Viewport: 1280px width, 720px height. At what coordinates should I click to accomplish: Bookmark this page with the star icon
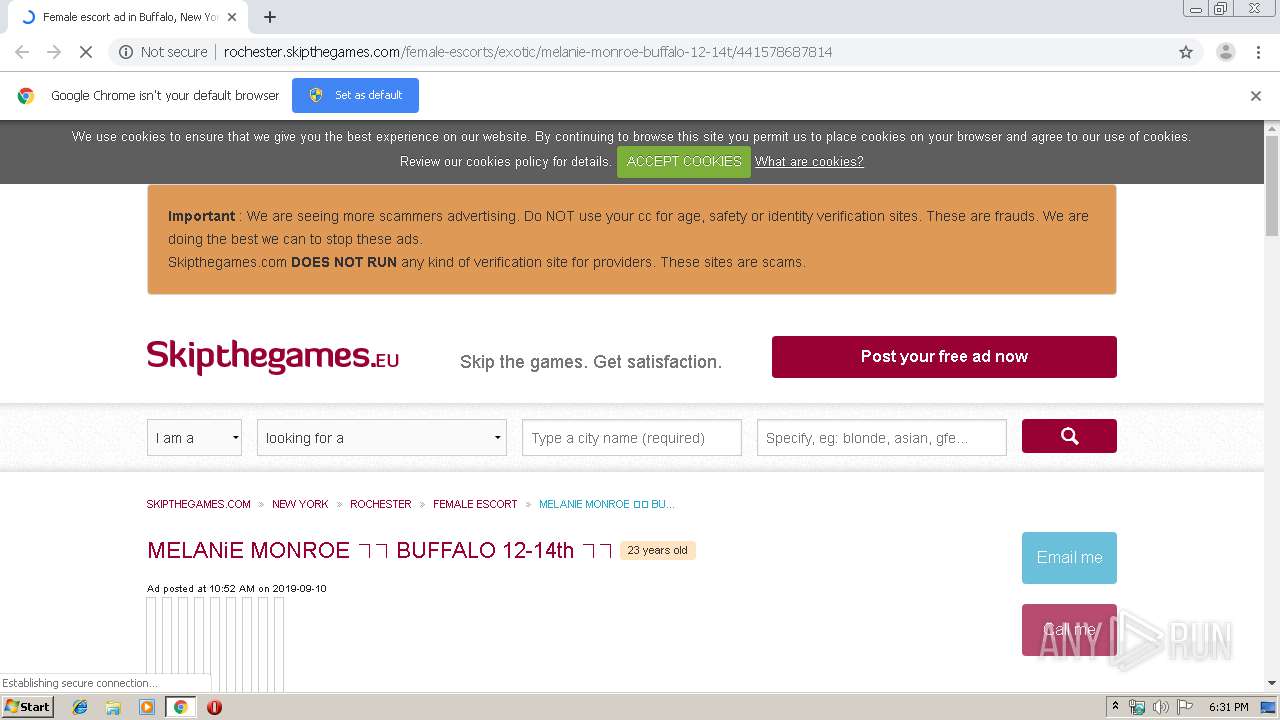(1186, 52)
